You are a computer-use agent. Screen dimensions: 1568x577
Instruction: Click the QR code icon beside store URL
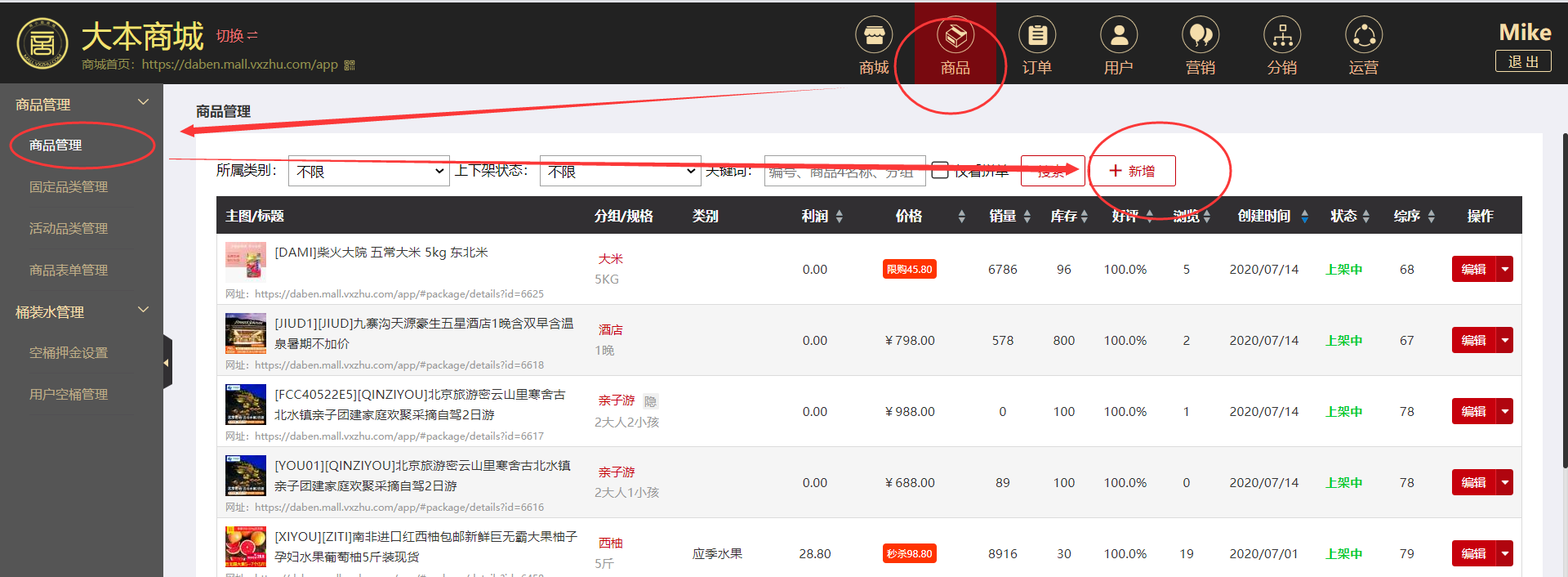click(350, 65)
